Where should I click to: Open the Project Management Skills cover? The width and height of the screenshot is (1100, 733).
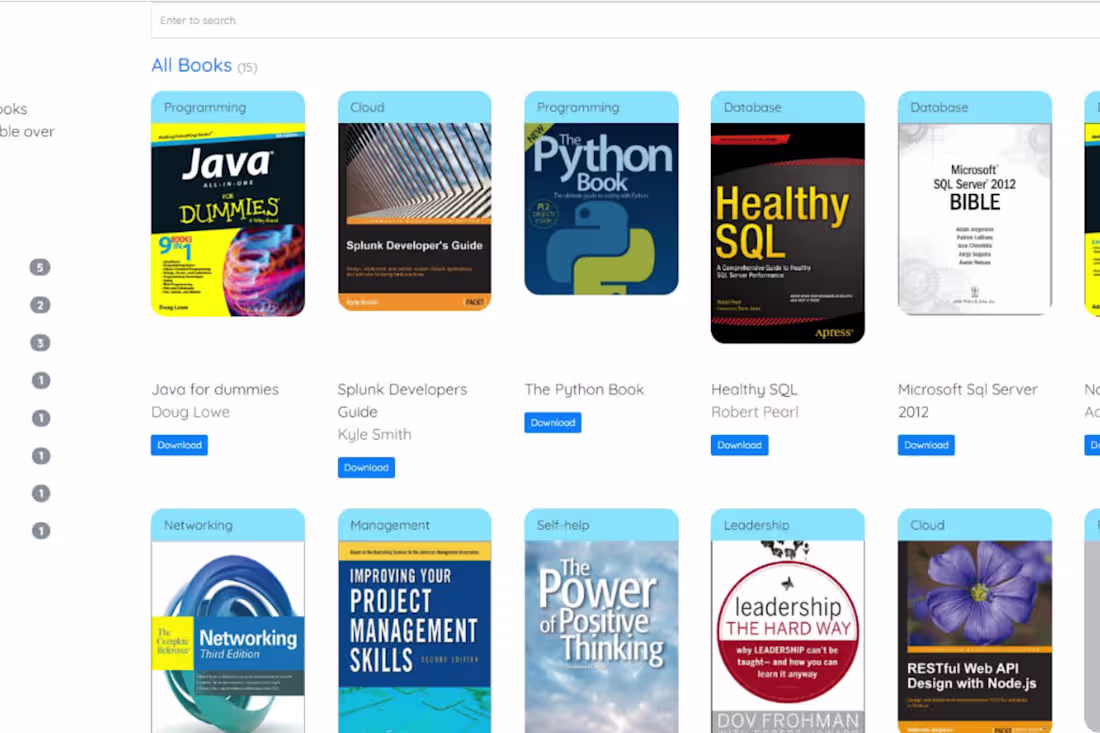[415, 637]
